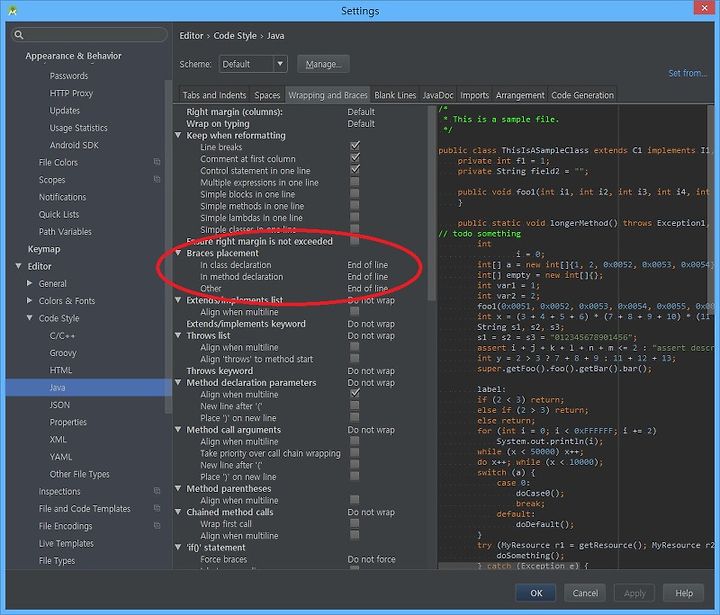Click the Manage... button
Viewport: 720px width, 615px height.
(323, 64)
